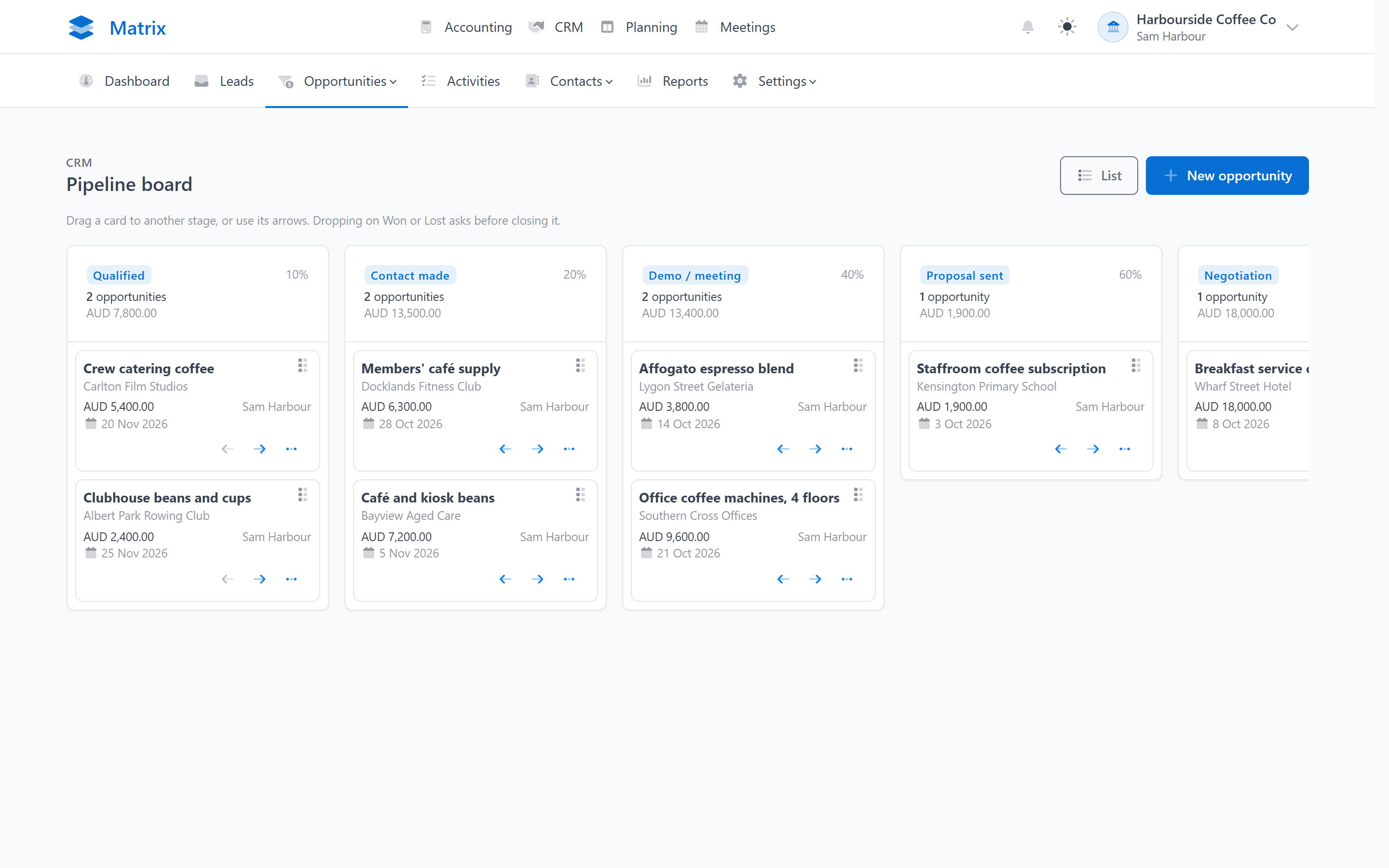Click the drag handle on Crew catering coffee
Viewport: 1389px width, 868px height.
[302, 366]
